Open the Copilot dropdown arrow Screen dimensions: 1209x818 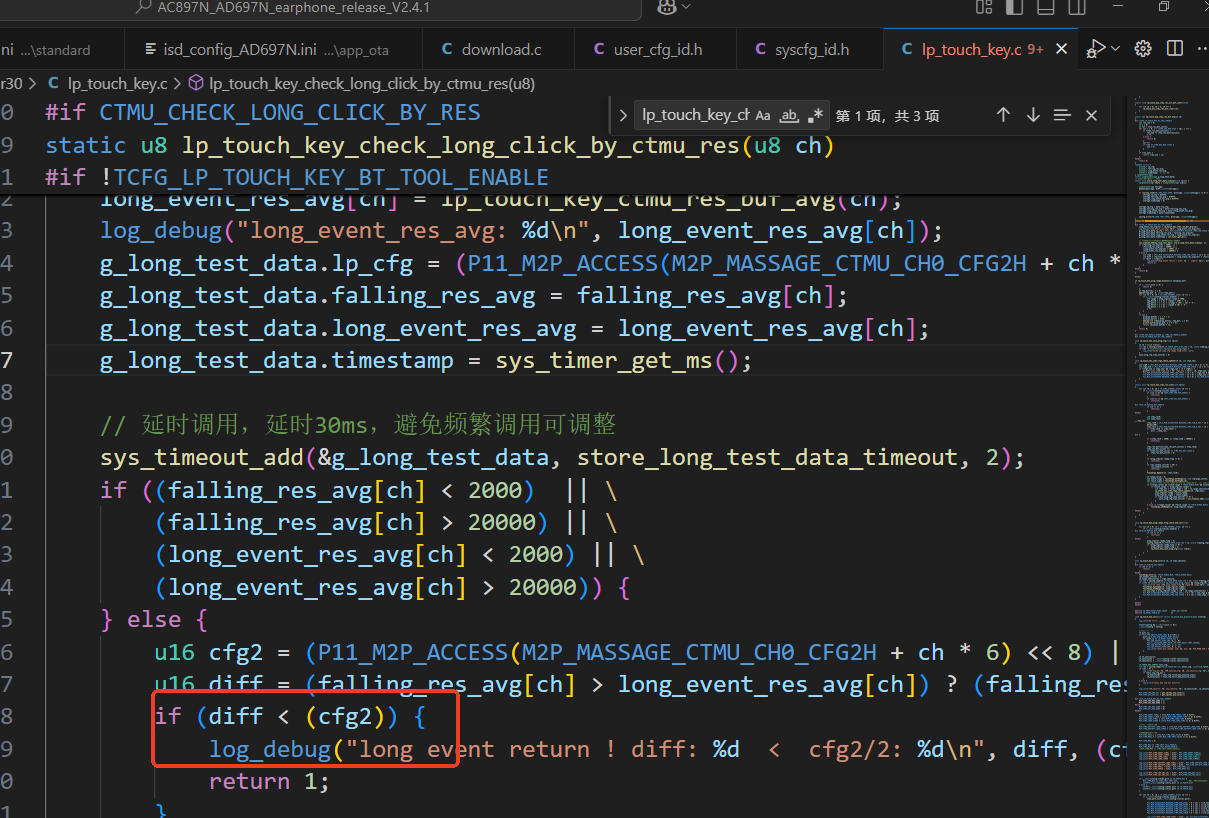(688, 8)
